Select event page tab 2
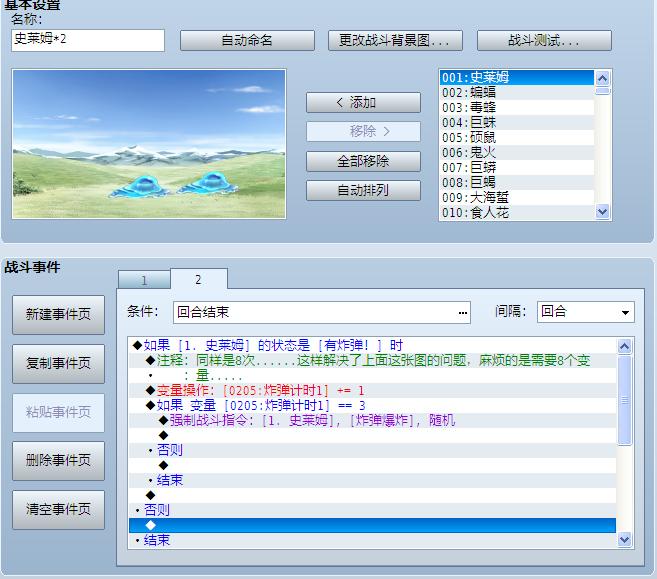The width and height of the screenshot is (657, 579). [199, 279]
